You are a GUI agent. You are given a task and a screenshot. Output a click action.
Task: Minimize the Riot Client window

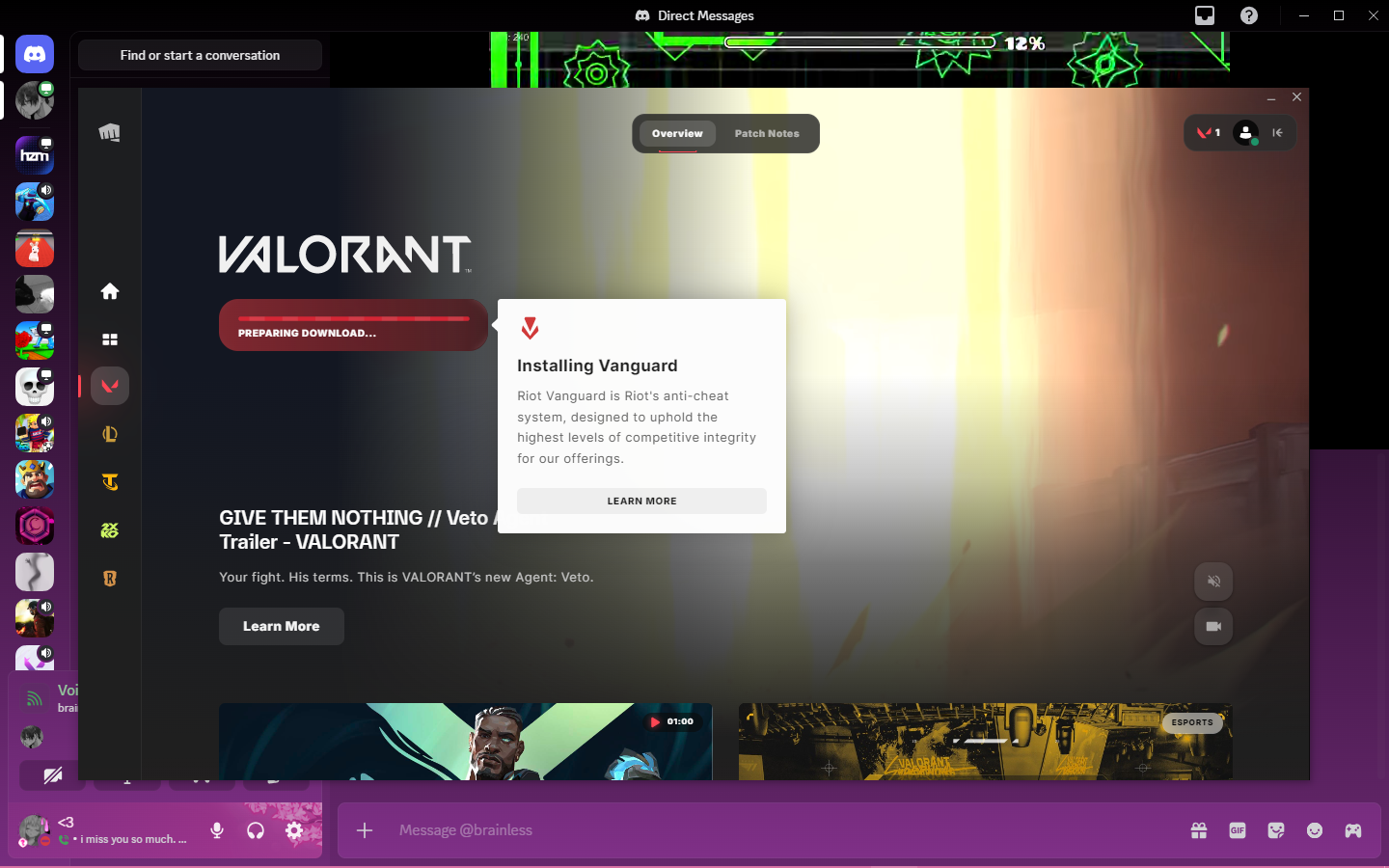(1271, 97)
